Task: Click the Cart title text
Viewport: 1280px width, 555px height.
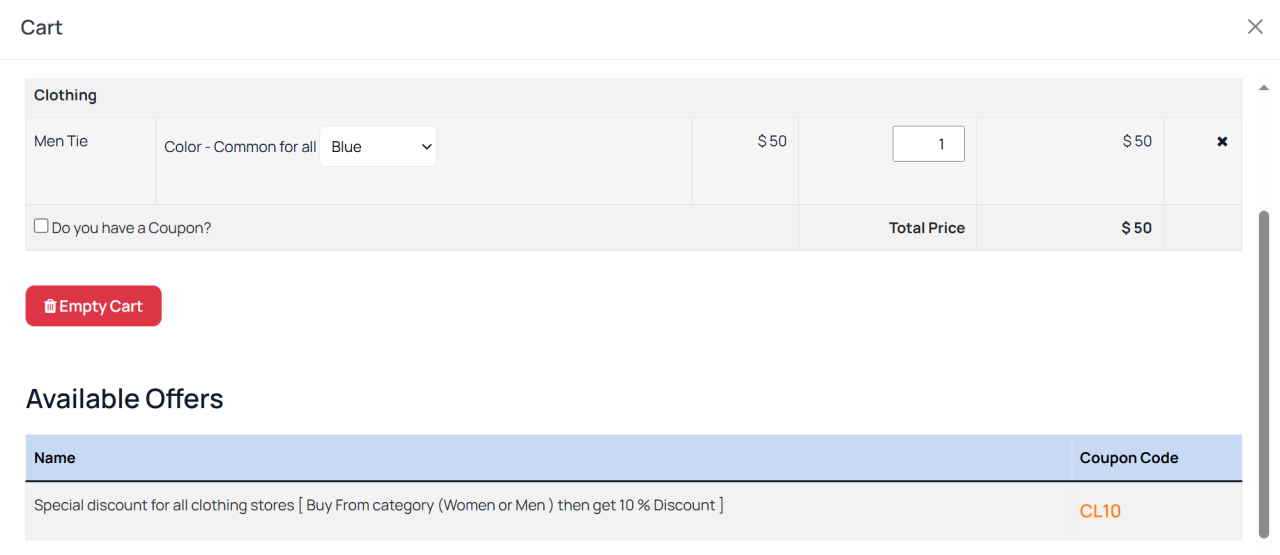Action: pos(42,28)
